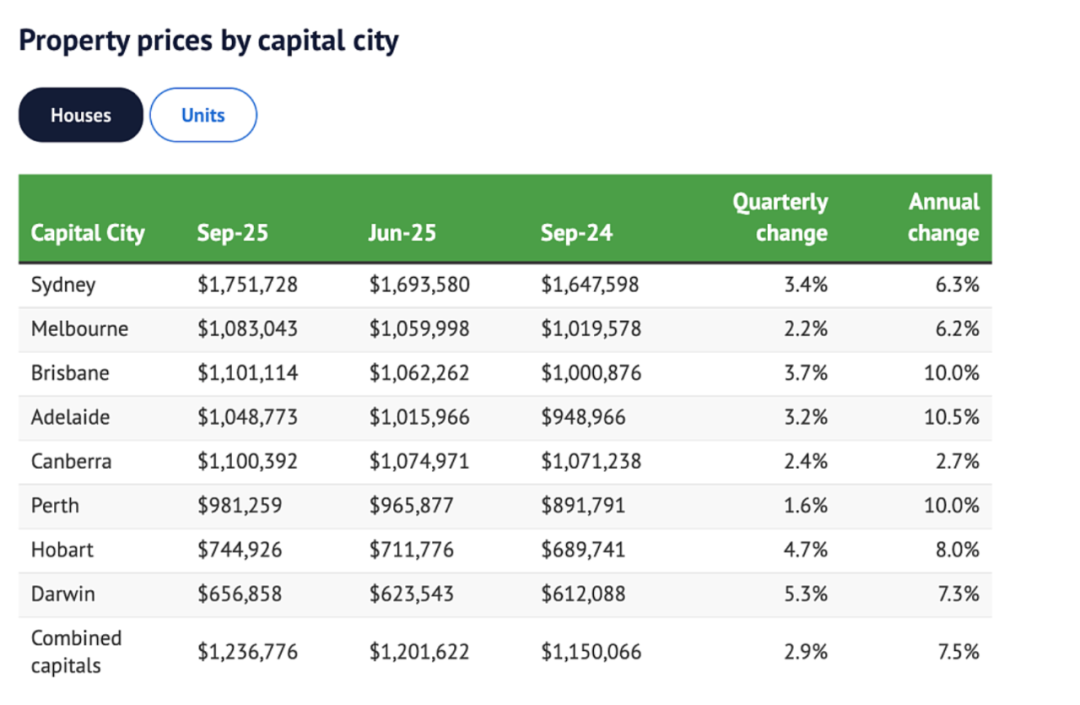
Task: Click the Jun-25 column header
Action: coord(402,233)
